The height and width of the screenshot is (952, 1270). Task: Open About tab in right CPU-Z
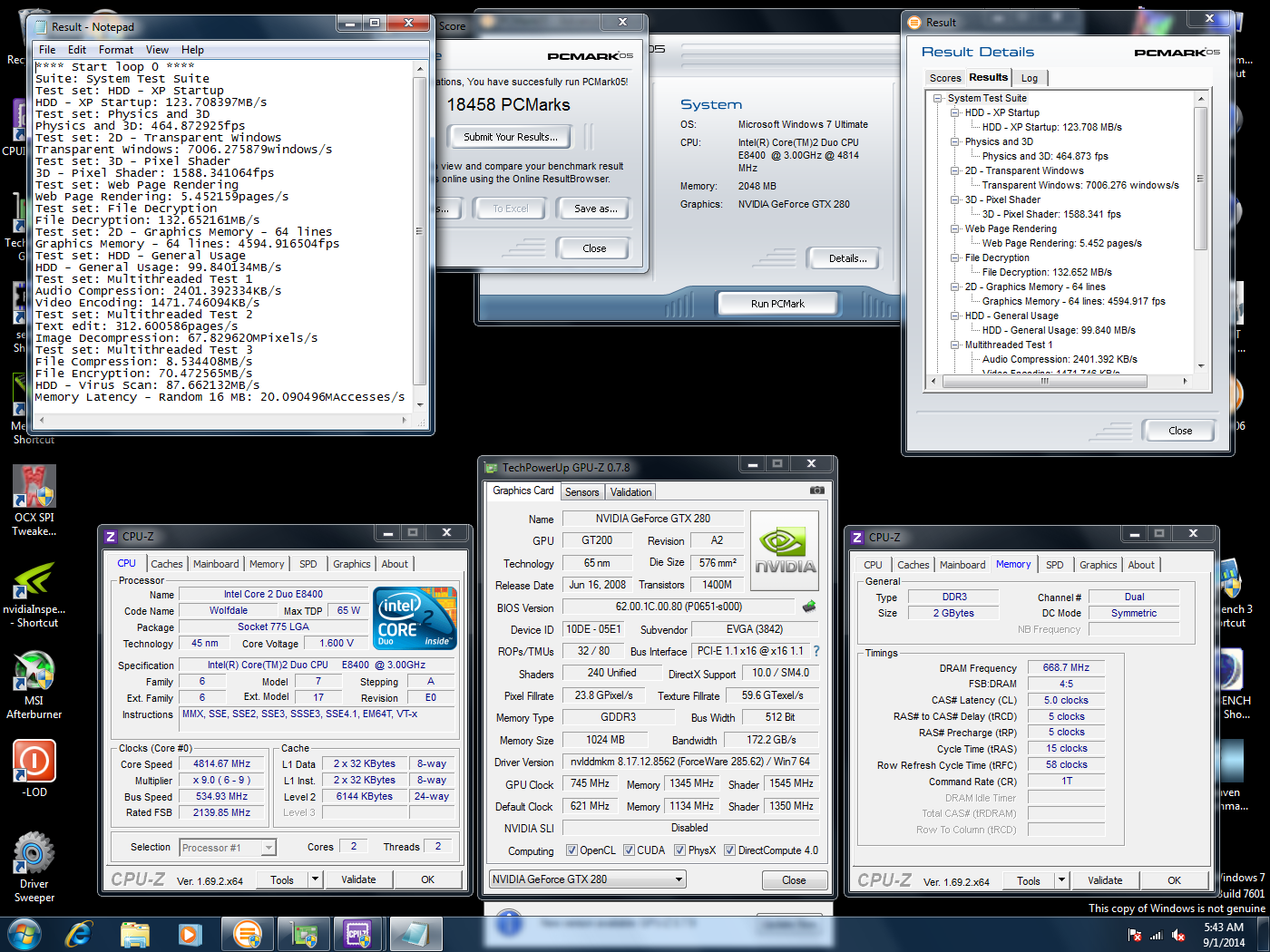pos(1141,565)
